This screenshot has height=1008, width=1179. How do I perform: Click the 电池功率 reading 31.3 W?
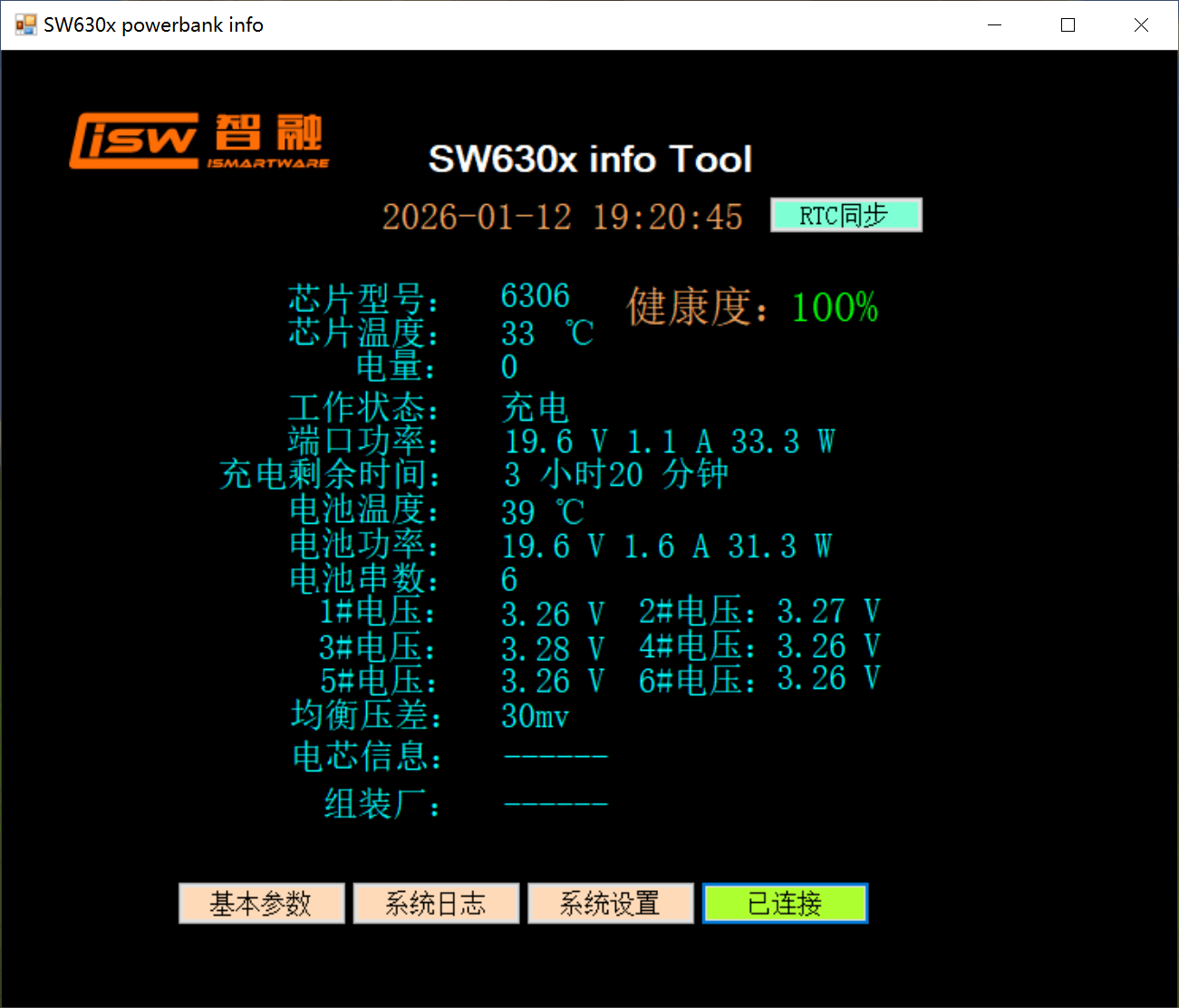[779, 546]
